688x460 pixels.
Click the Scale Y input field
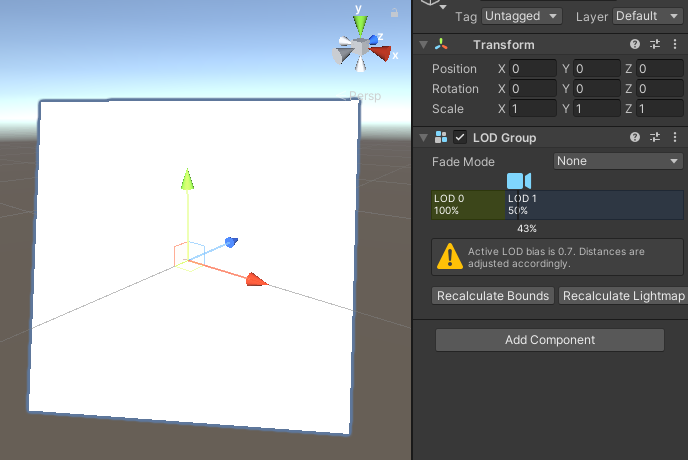tap(597, 109)
